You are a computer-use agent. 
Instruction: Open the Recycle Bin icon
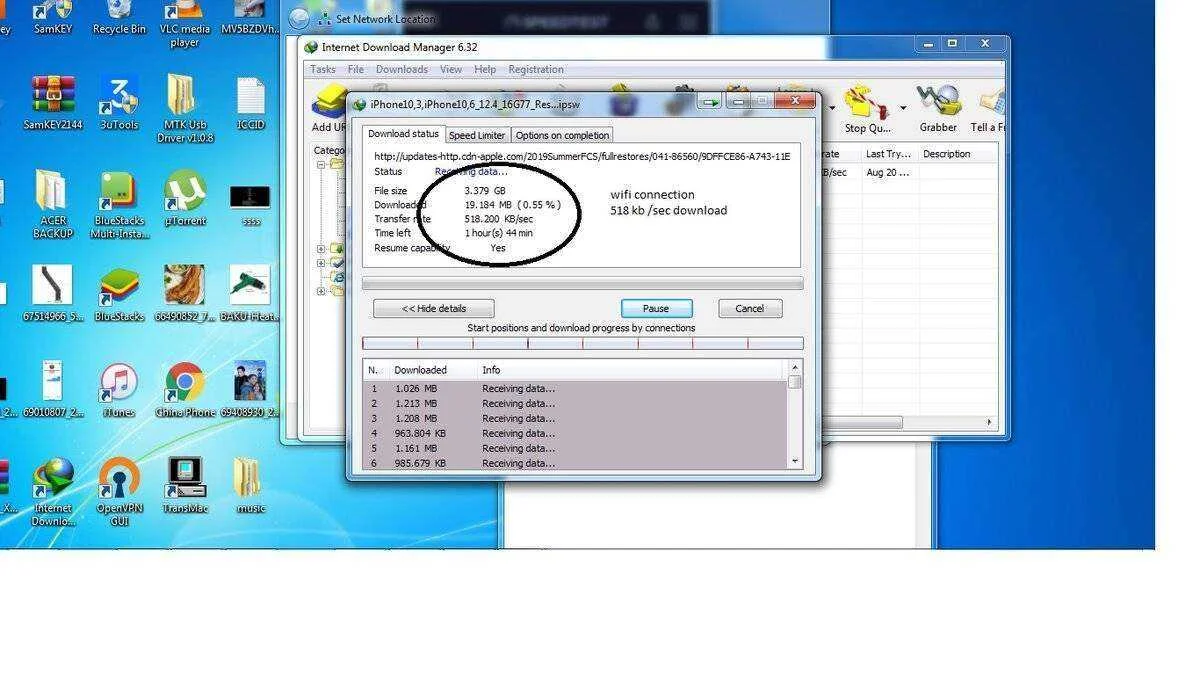click(x=119, y=18)
